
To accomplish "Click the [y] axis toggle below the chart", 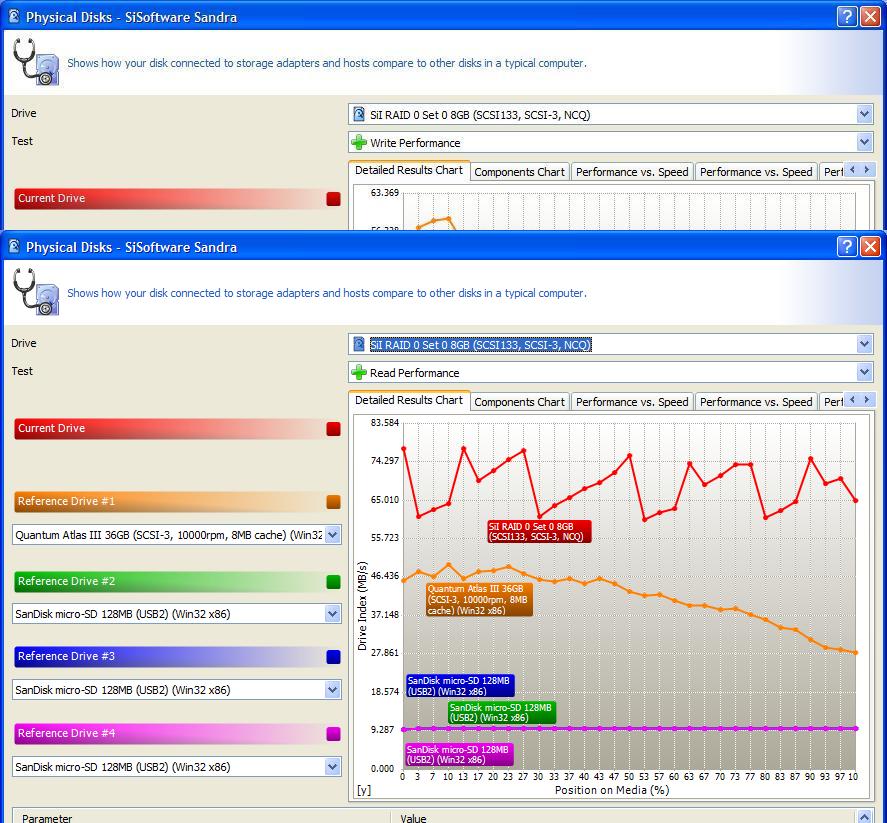I will point(364,790).
